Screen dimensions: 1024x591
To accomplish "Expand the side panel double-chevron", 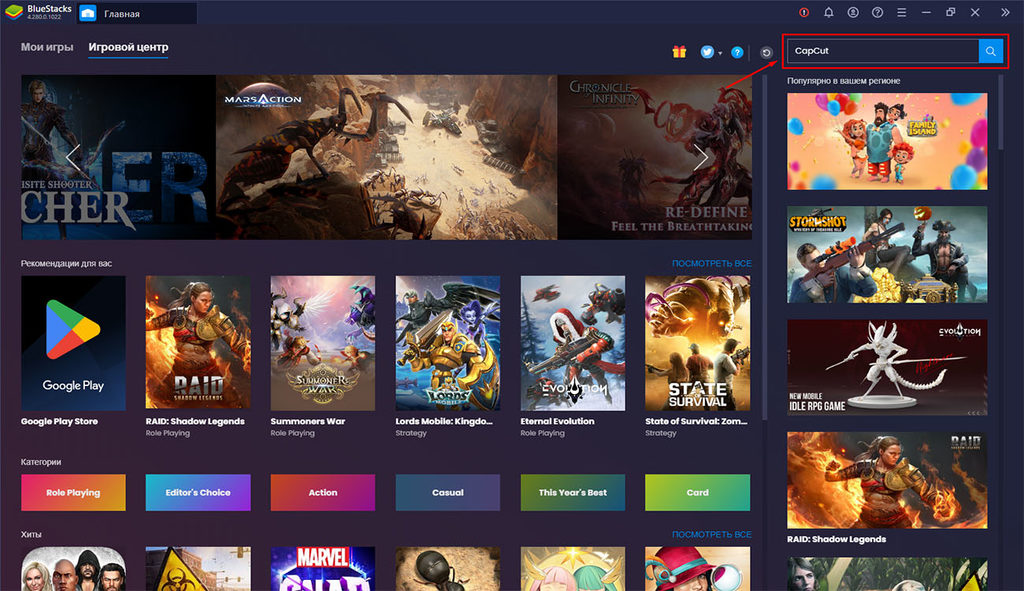I will [1005, 12].
